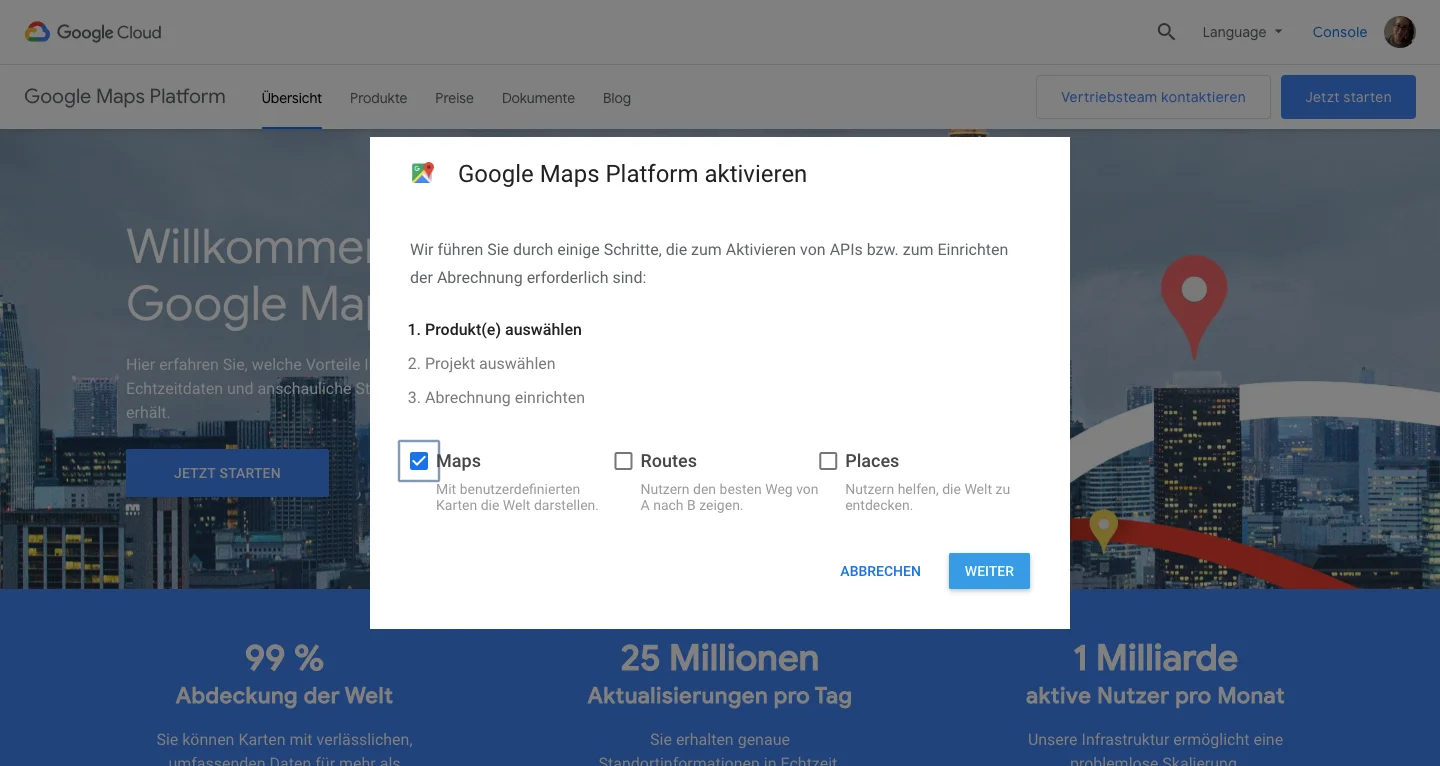
Task: Click the JETZT STARTEN hero button
Action: tap(227, 472)
